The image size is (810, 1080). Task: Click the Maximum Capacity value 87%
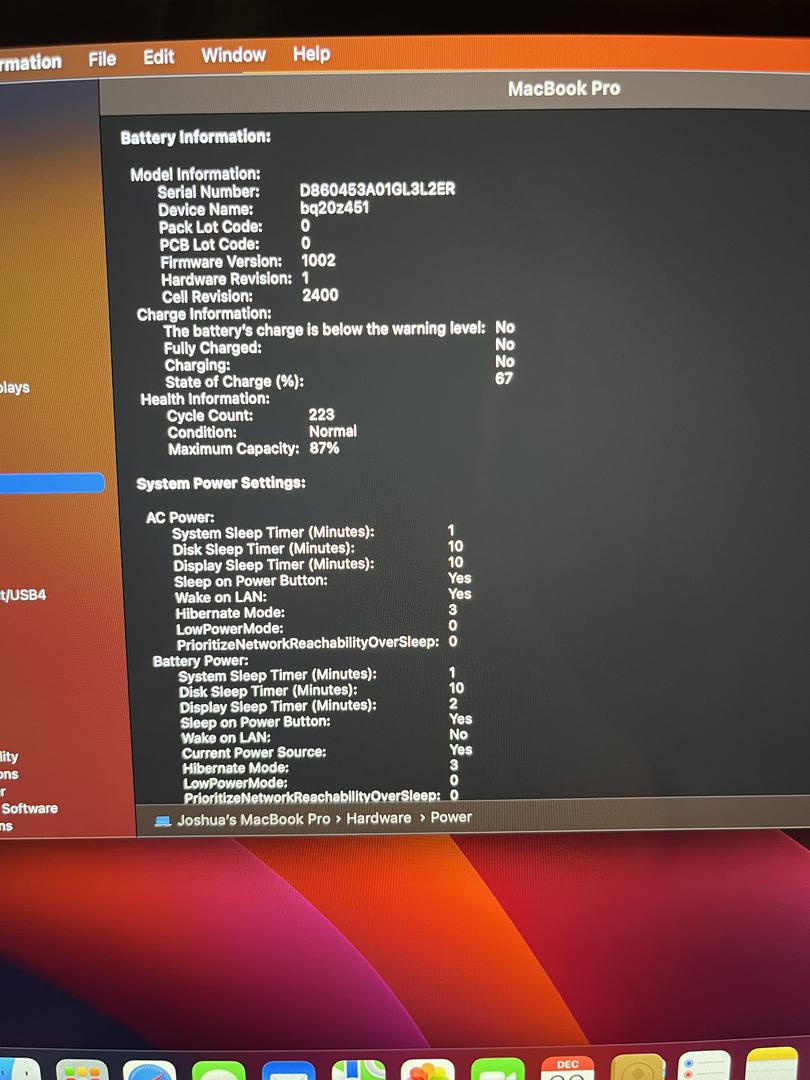[324, 448]
